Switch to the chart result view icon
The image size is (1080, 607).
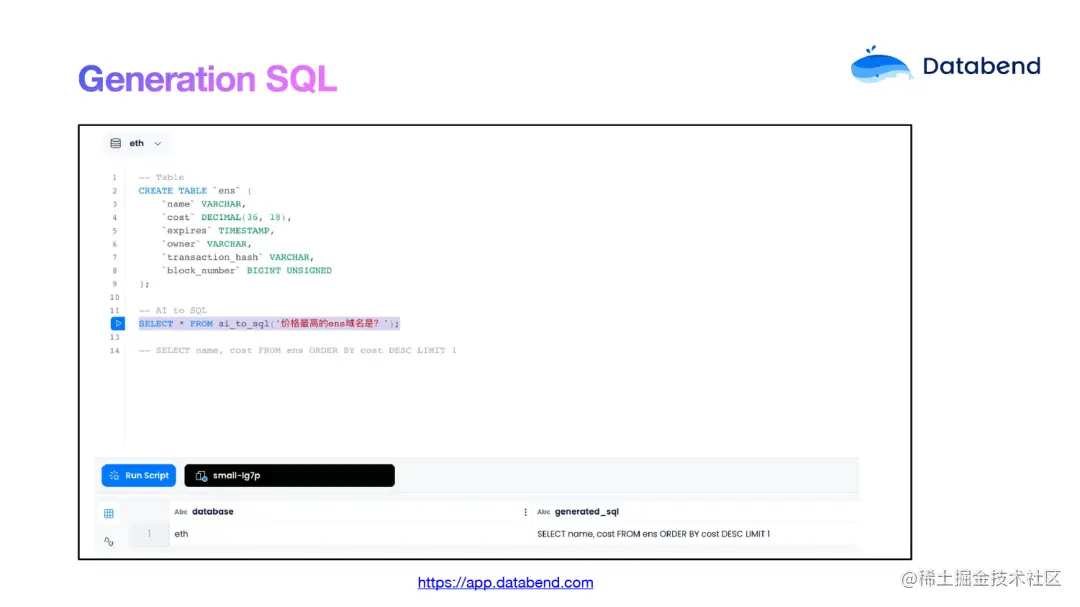(109, 542)
